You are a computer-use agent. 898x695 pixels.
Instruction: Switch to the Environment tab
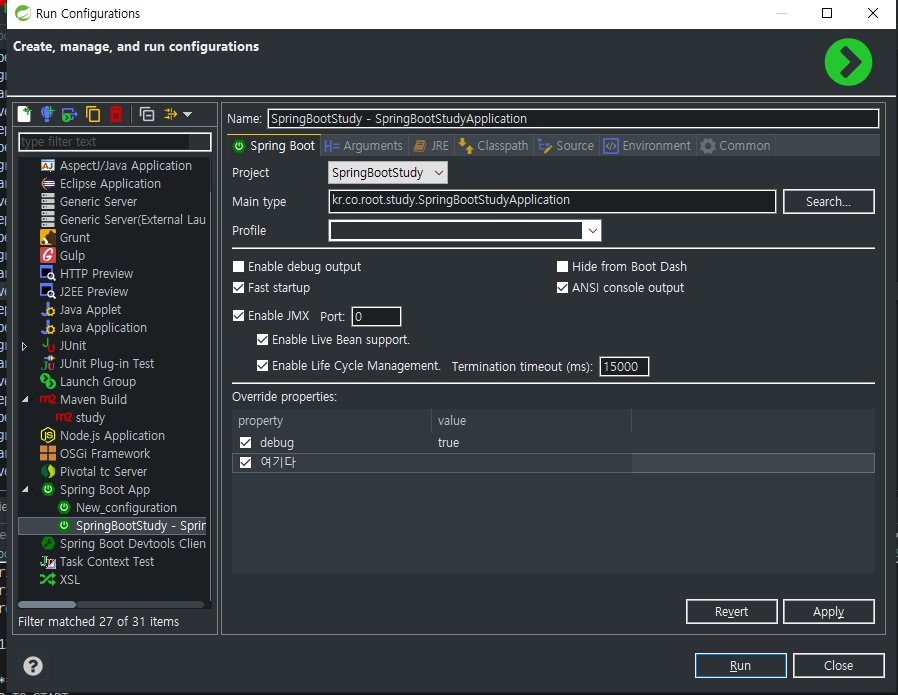648,146
